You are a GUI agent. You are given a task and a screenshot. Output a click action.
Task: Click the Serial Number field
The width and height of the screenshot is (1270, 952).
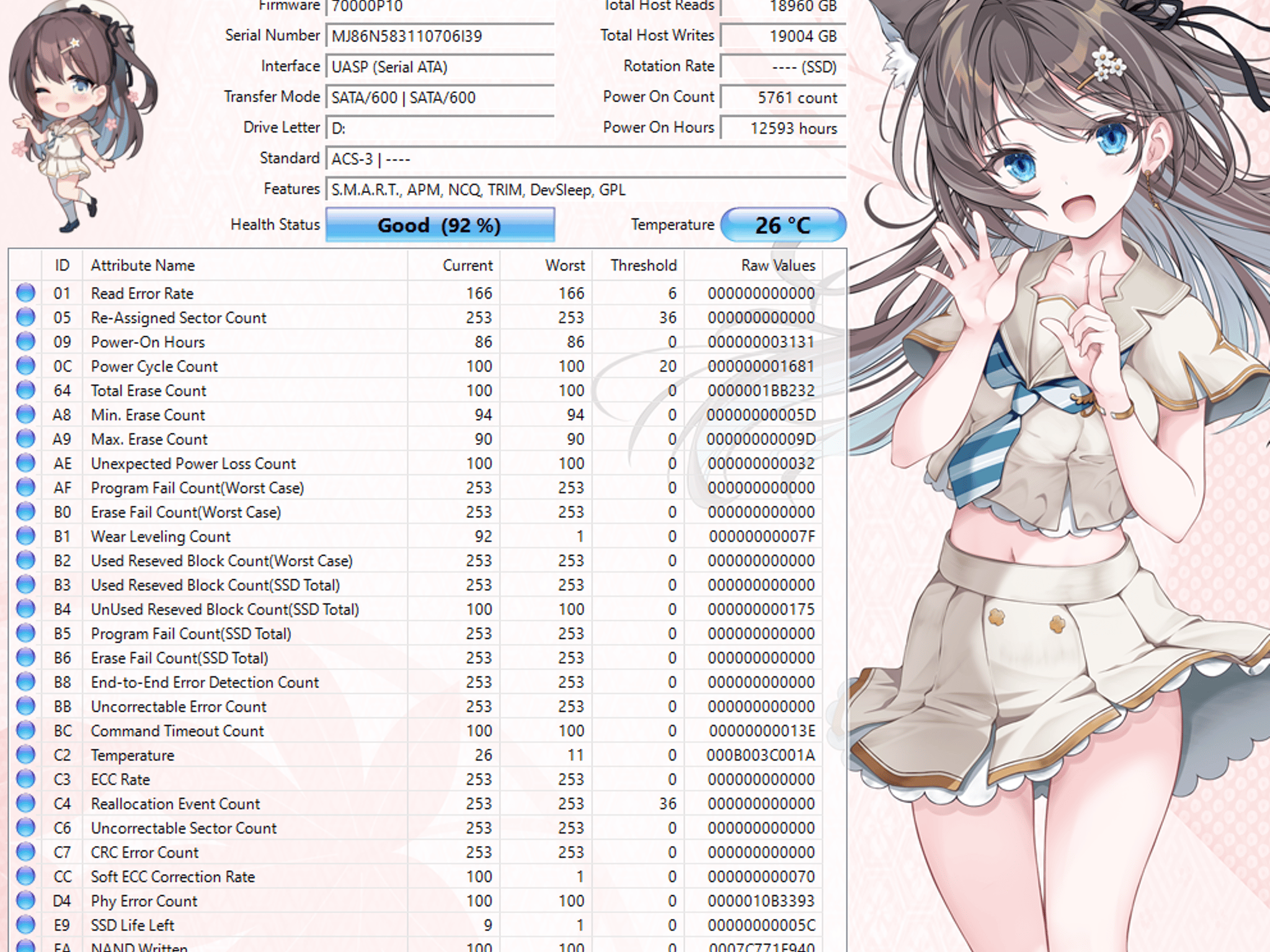coord(440,36)
